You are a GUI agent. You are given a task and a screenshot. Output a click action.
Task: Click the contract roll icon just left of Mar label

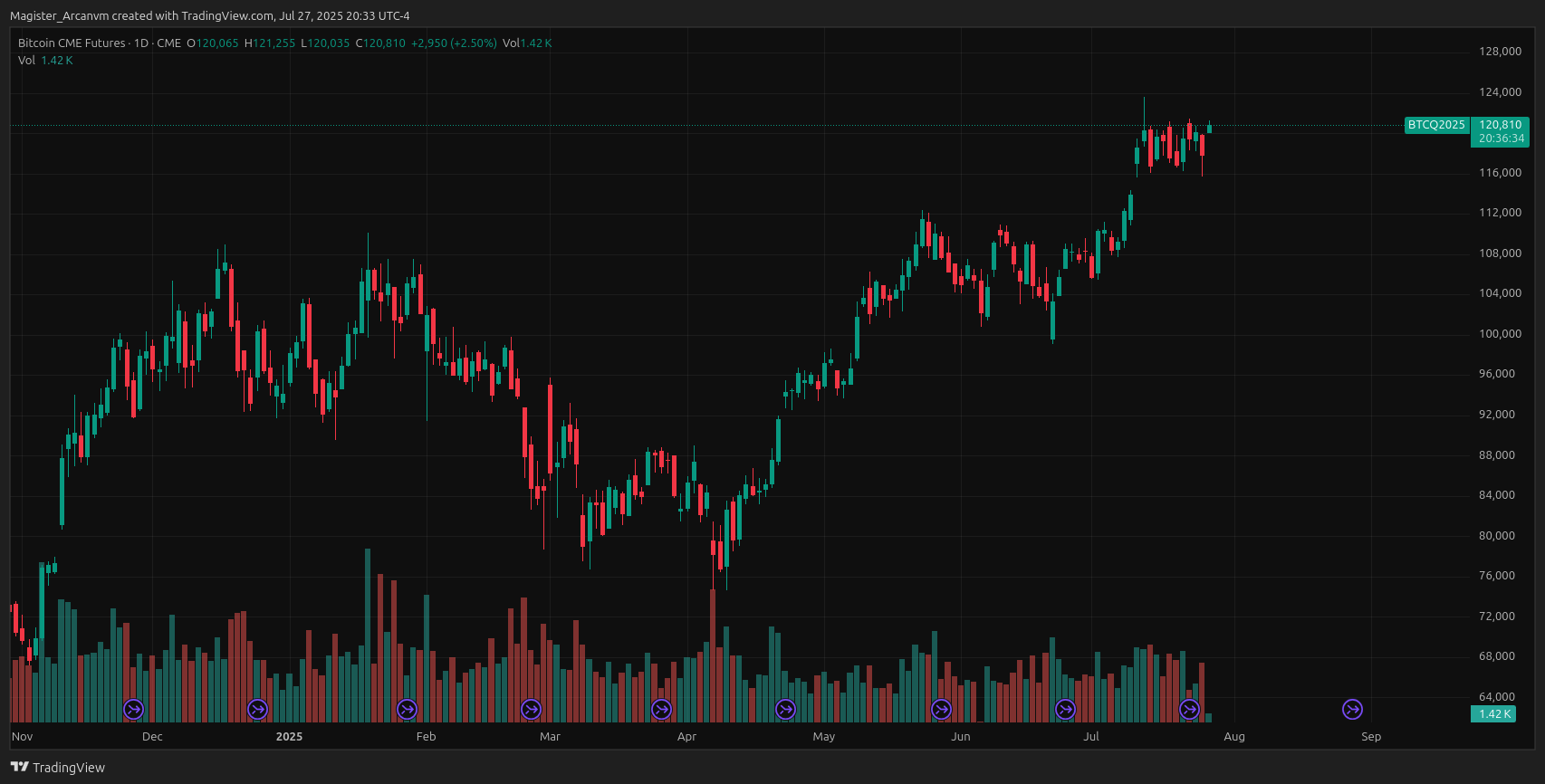coord(532,710)
